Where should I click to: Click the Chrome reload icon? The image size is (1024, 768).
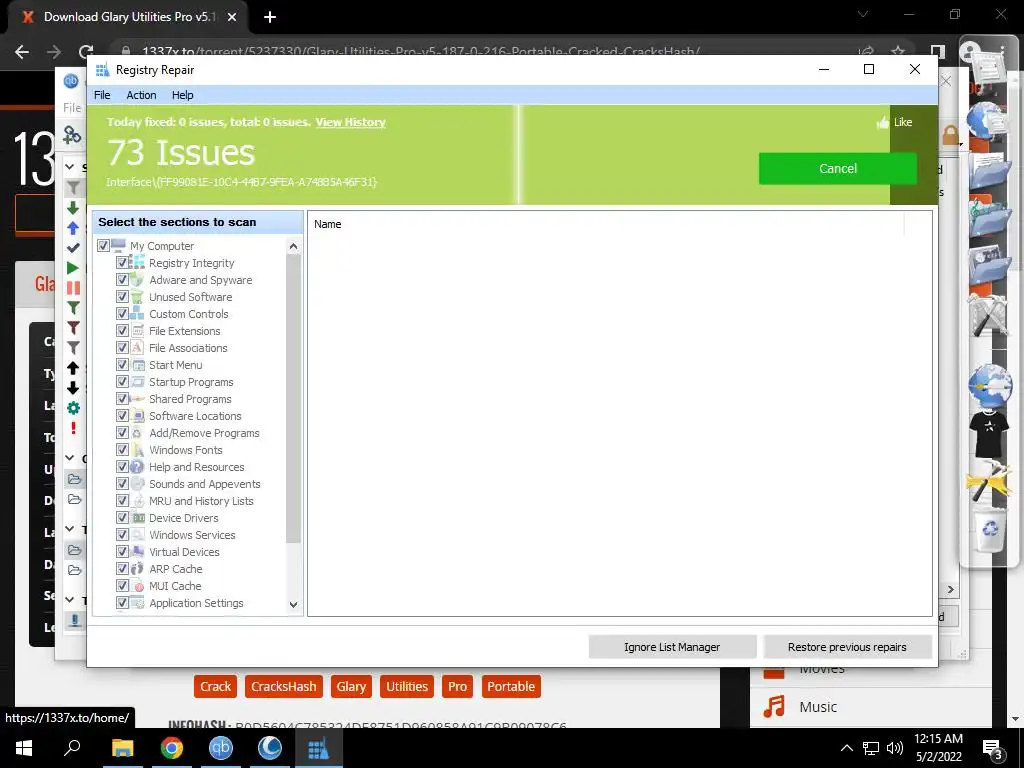click(x=86, y=52)
